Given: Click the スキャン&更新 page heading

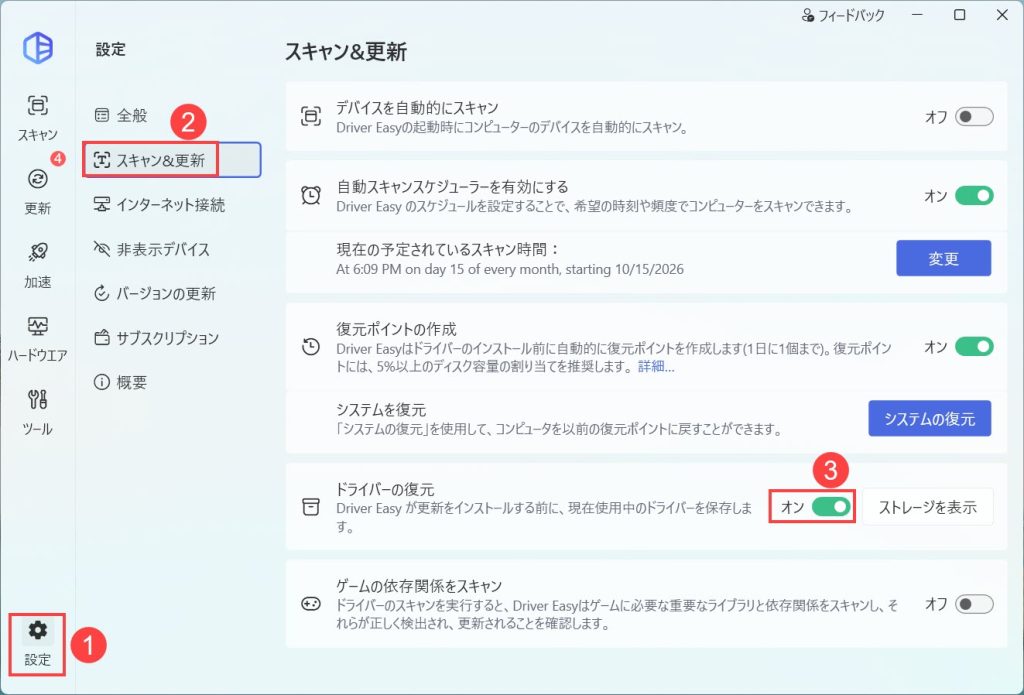Looking at the screenshot, I should pos(346,52).
